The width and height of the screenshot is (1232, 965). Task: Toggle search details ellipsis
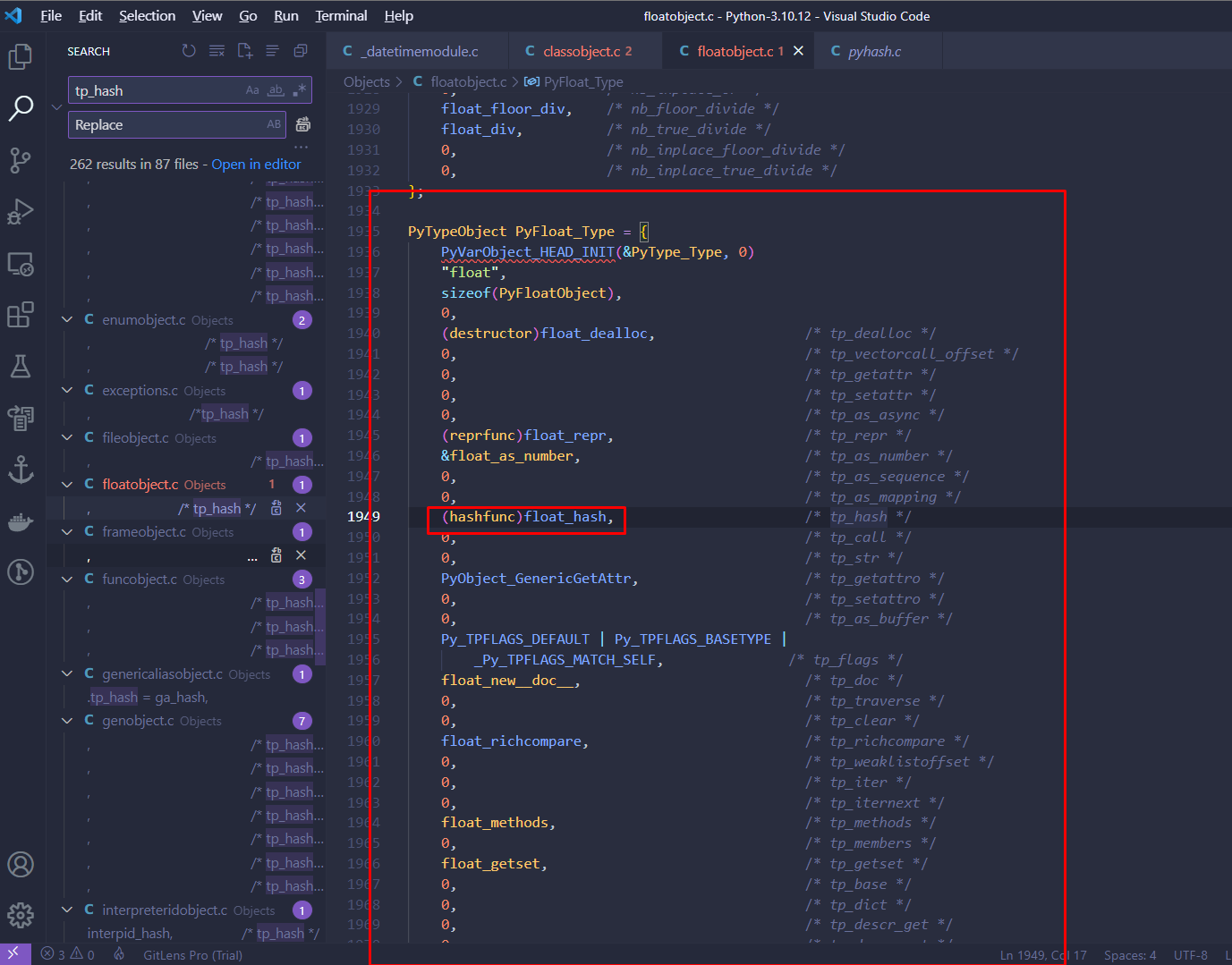302,147
